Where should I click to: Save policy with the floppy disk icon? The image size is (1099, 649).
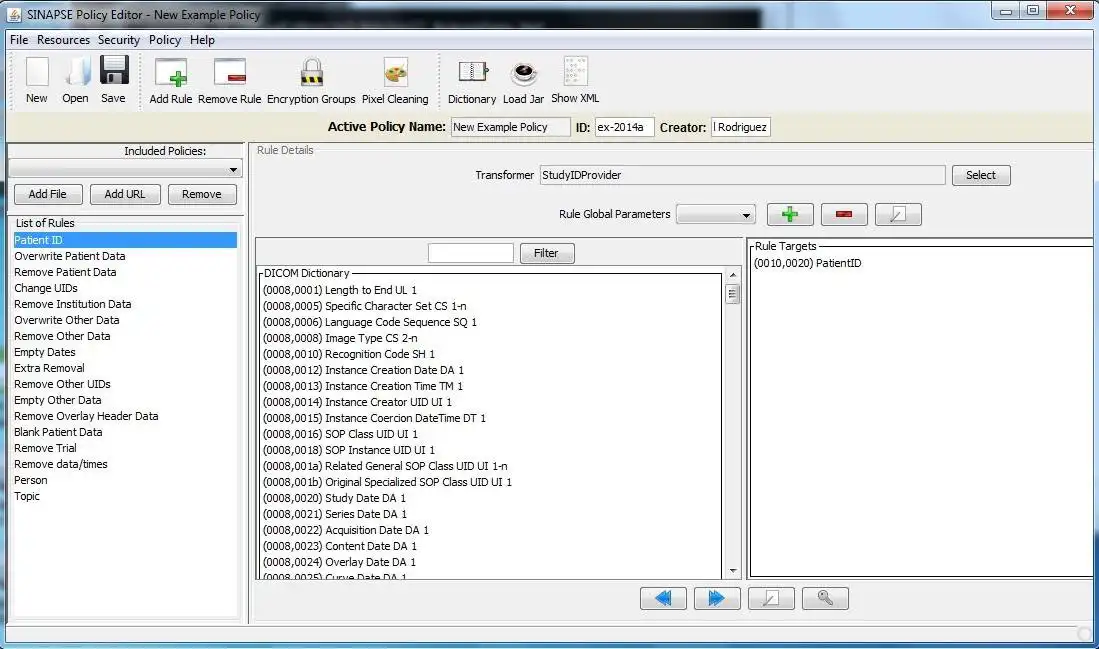(x=114, y=70)
